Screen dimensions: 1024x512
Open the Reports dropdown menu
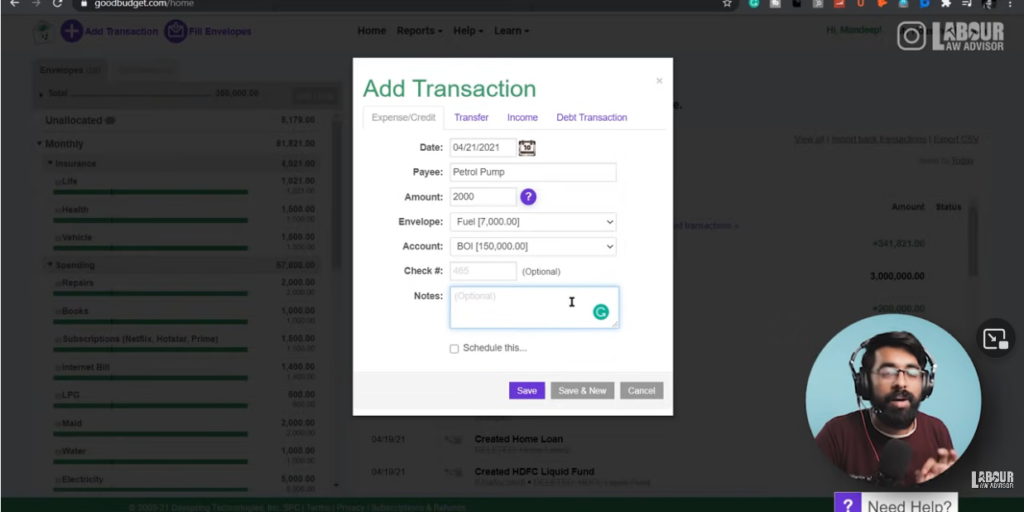(419, 31)
